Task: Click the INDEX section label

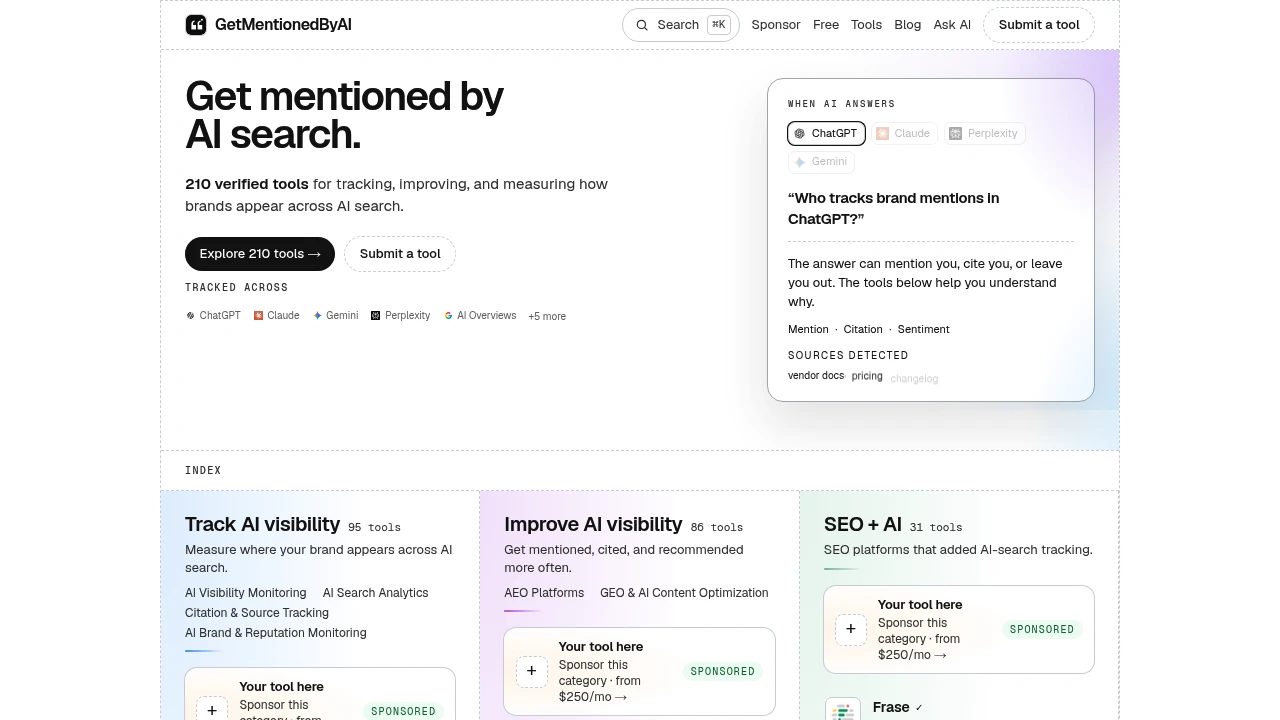Action: click(x=203, y=470)
